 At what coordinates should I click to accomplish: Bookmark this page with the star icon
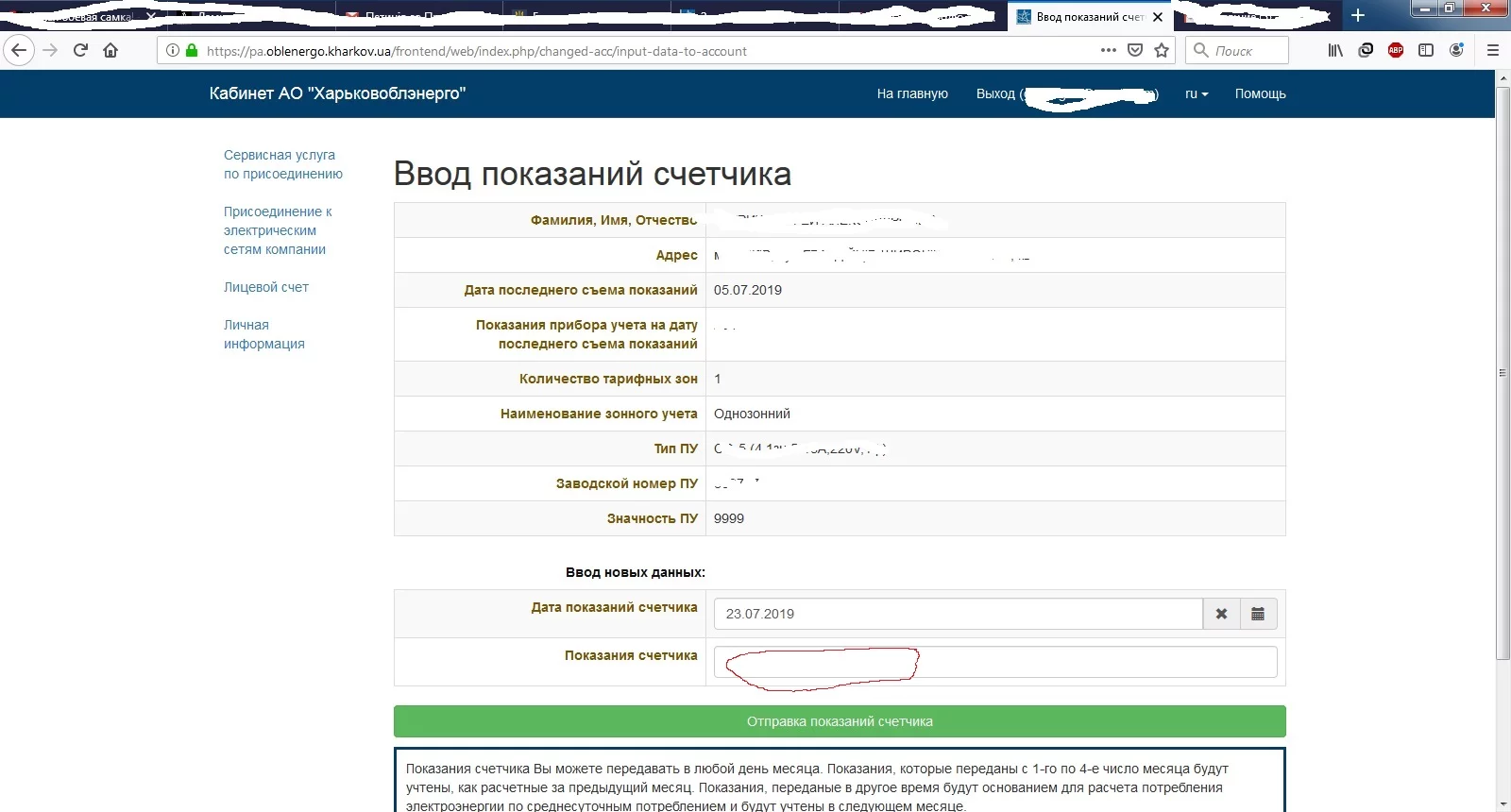tap(1162, 50)
